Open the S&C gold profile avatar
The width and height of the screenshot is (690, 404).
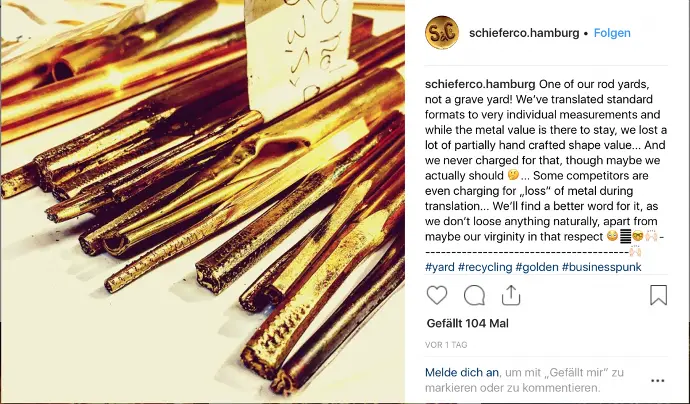(x=442, y=33)
